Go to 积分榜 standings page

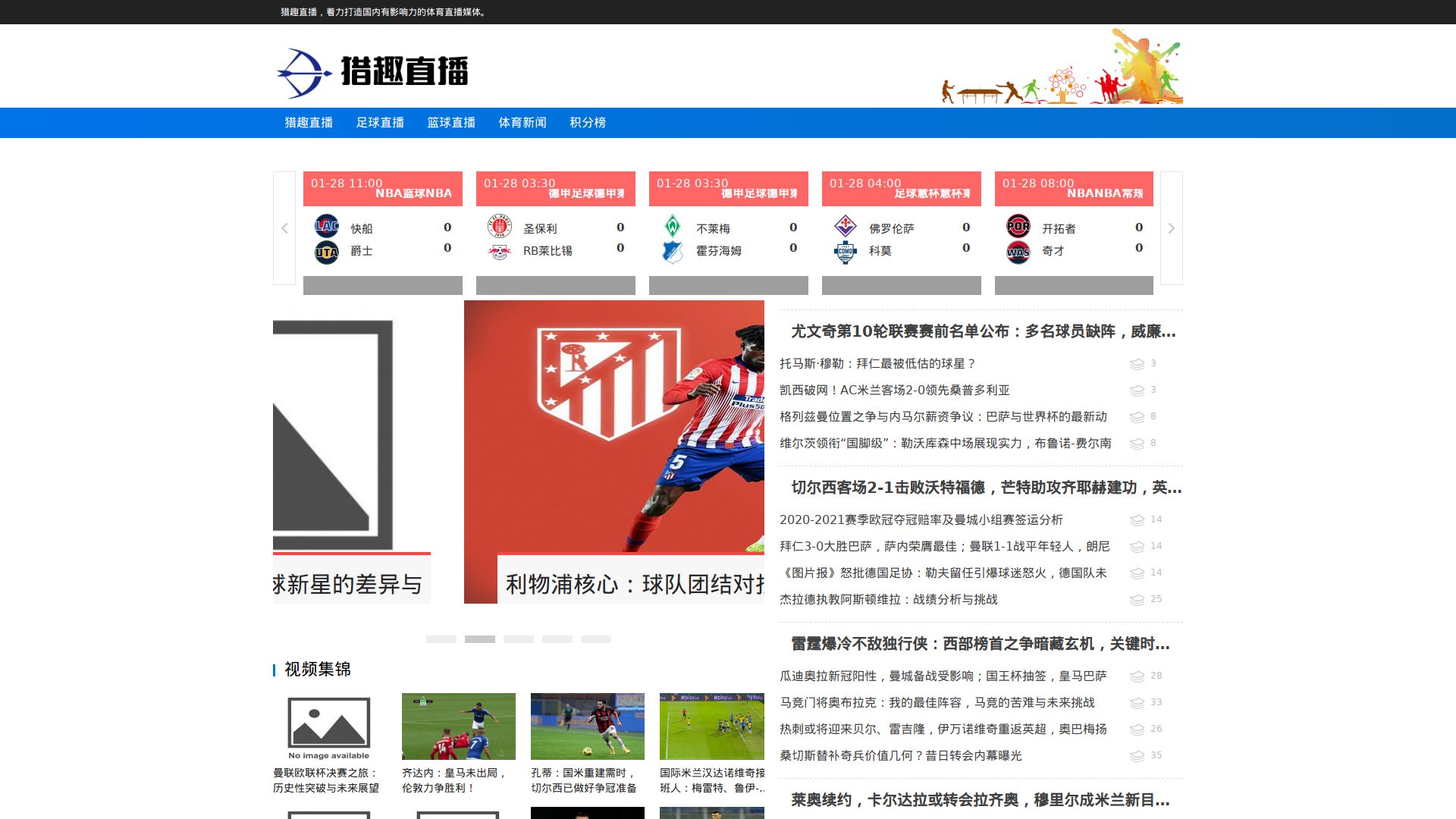coord(588,123)
